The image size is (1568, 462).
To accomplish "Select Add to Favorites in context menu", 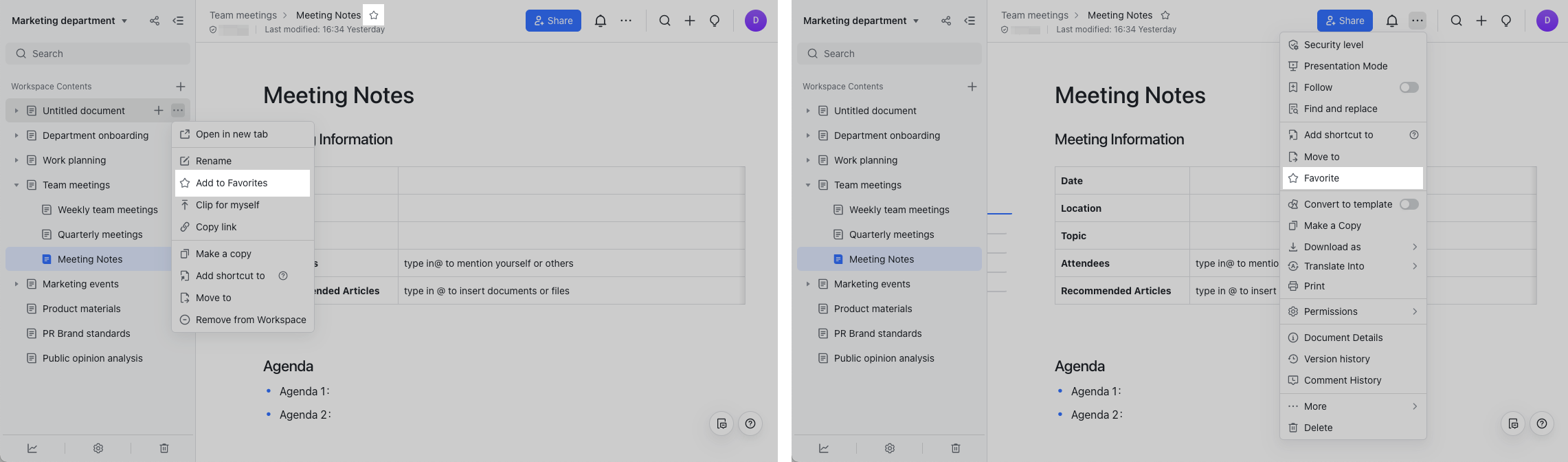I will [232, 183].
